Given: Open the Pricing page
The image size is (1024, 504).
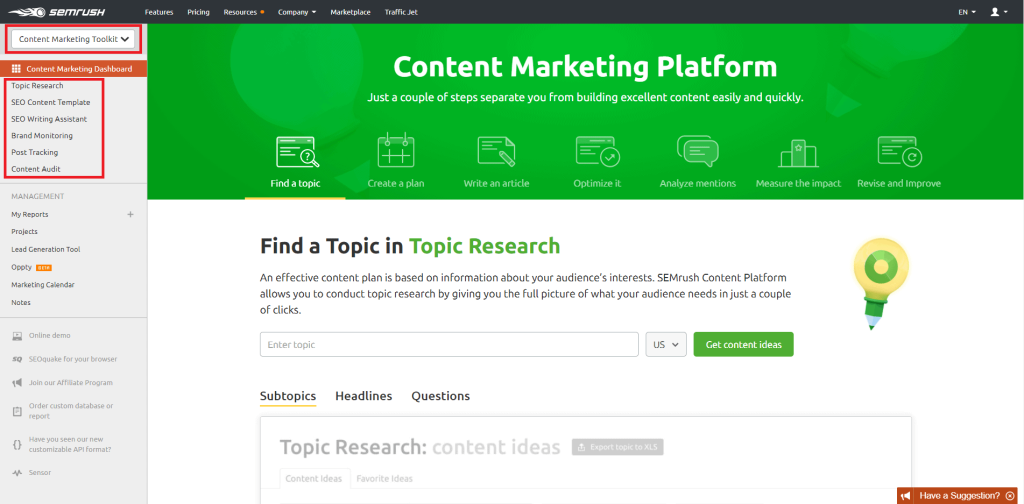Looking at the screenshot, I should 198,12.
